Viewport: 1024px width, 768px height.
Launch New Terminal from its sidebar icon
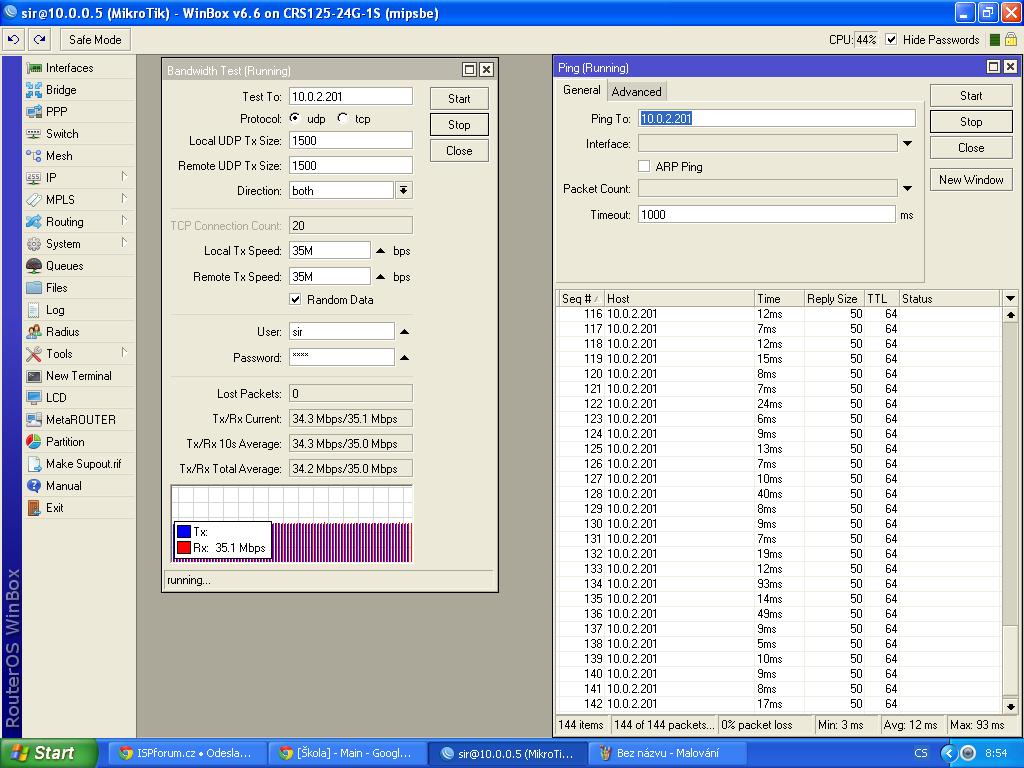[x=34, y=376]
